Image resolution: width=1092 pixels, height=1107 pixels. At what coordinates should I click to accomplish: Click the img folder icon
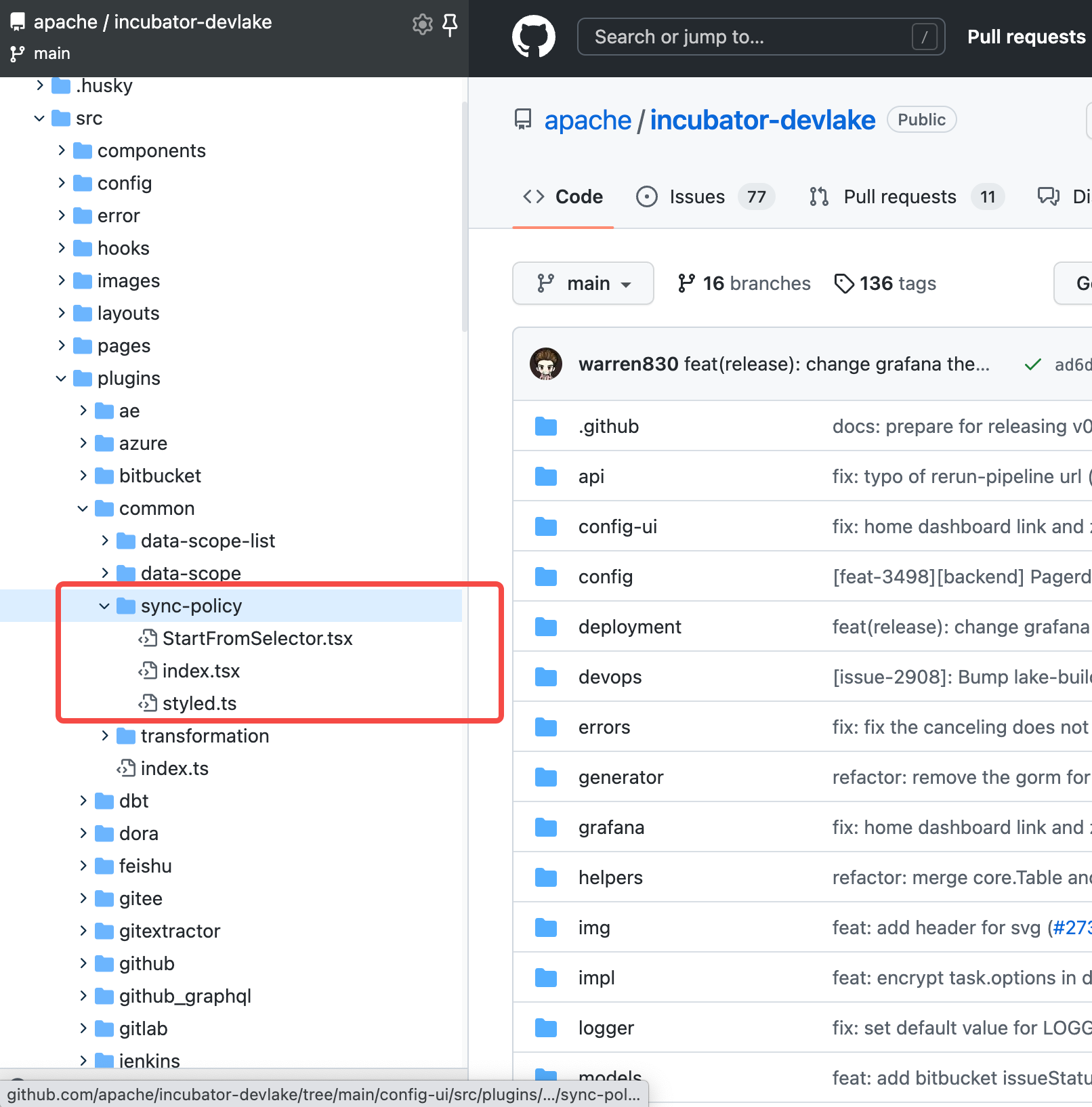tap(545, 927)
